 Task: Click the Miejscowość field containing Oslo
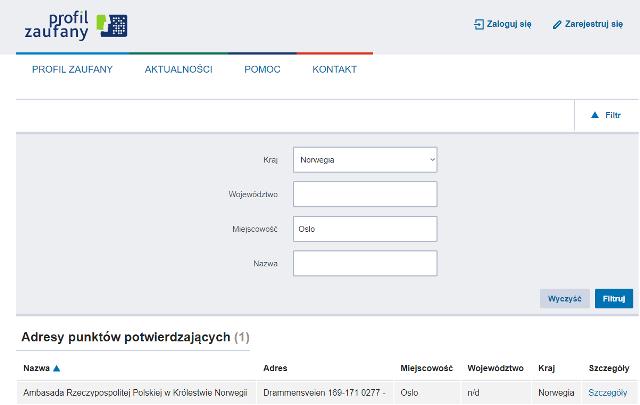(365, 229)
